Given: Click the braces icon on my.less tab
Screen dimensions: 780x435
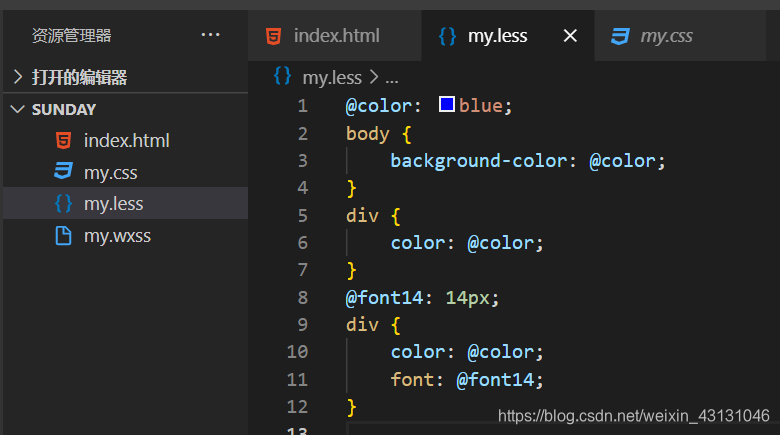Looking at the screenshot, I should [447, 36].
